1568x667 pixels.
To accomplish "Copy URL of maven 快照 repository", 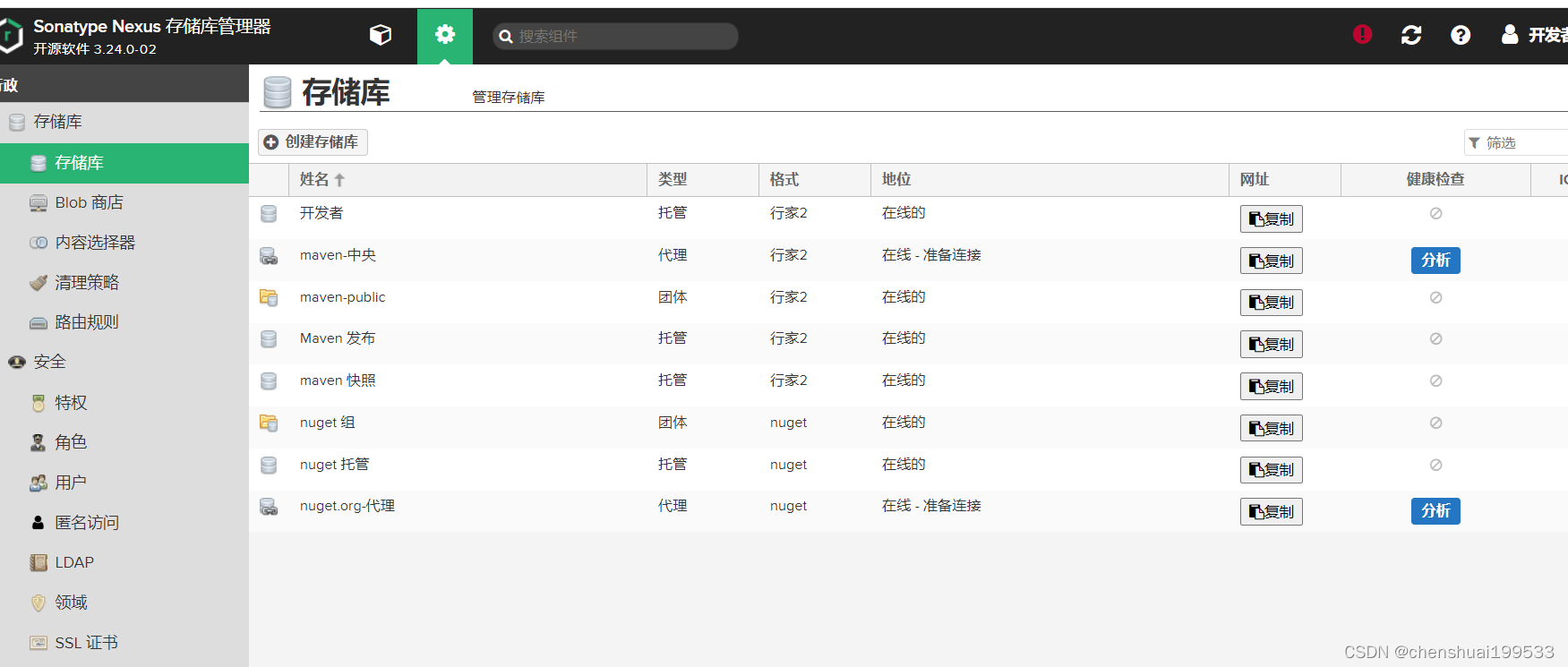I will 1272,387.
